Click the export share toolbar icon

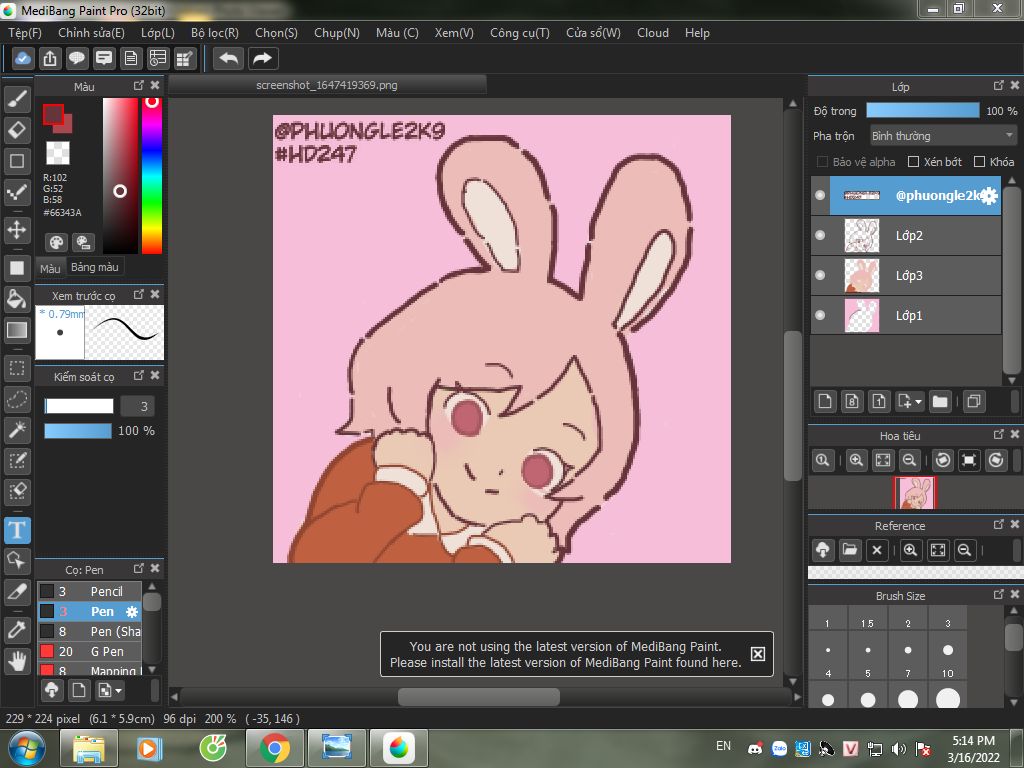[x=50, y=58]
